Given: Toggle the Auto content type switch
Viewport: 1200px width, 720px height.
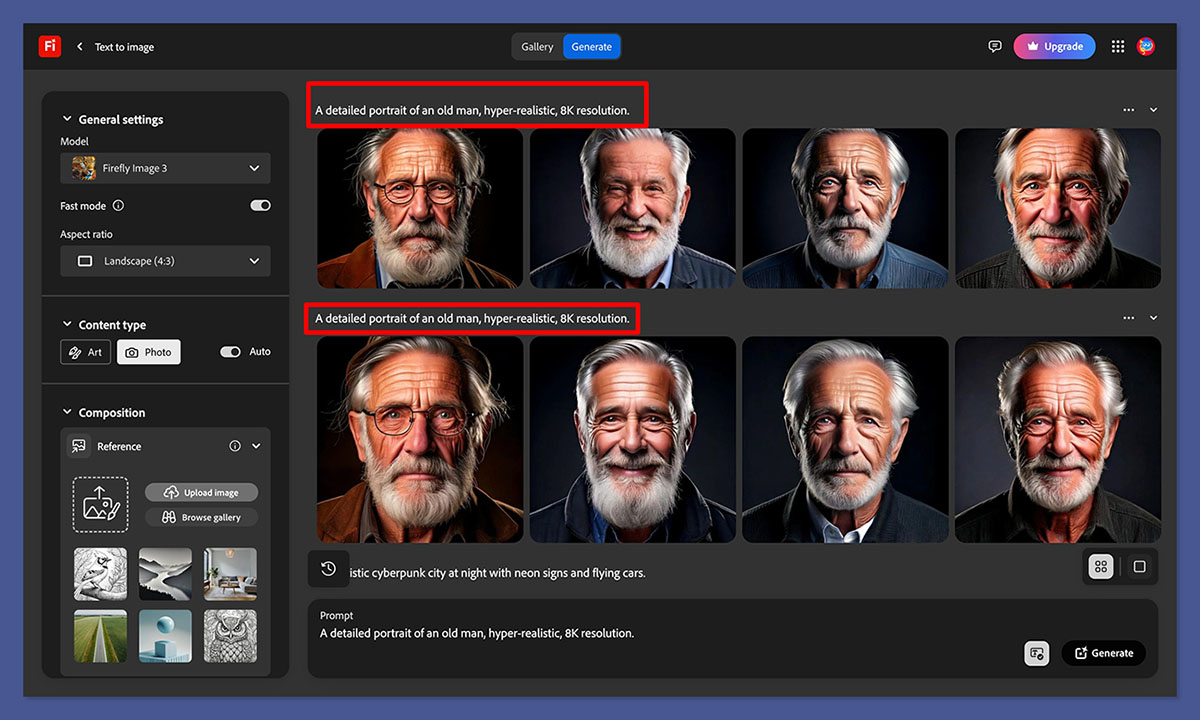Looking at the screenshot, I should pyautogui.click(x=230, y=352).
